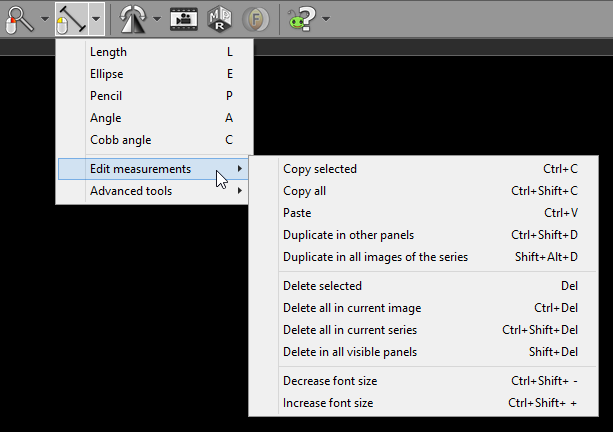Image resolution: width=613 pixels, height=432 pixels.
Task: Expand dropdown arrow beside flip tool
Action: click(157, 19)
